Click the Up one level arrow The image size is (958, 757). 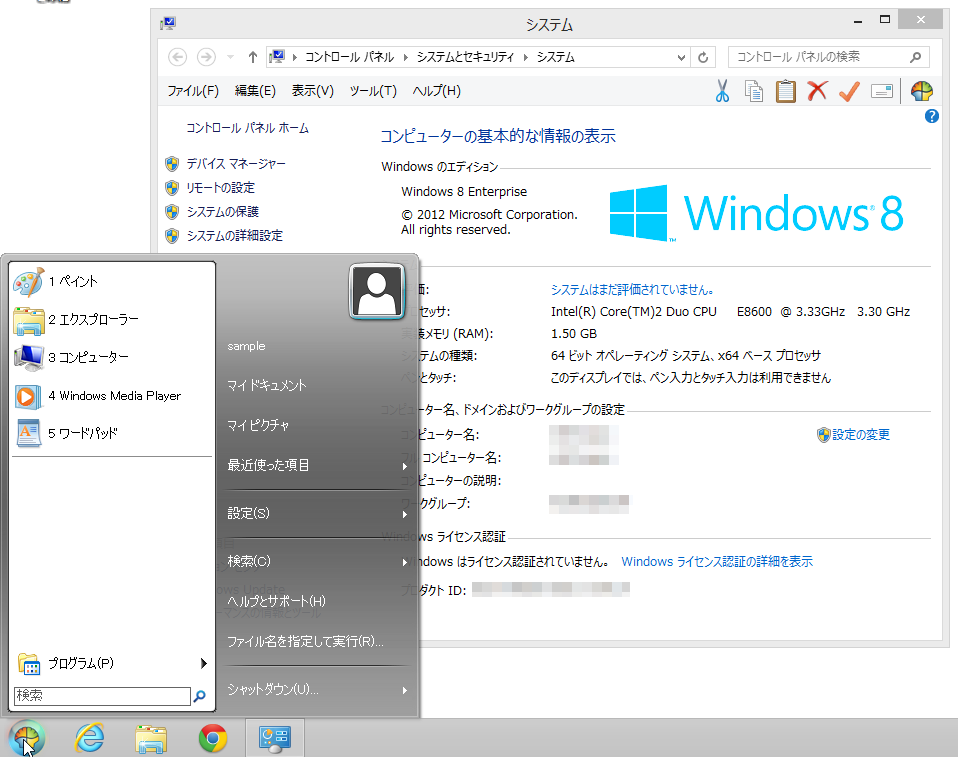click(252, 57)
